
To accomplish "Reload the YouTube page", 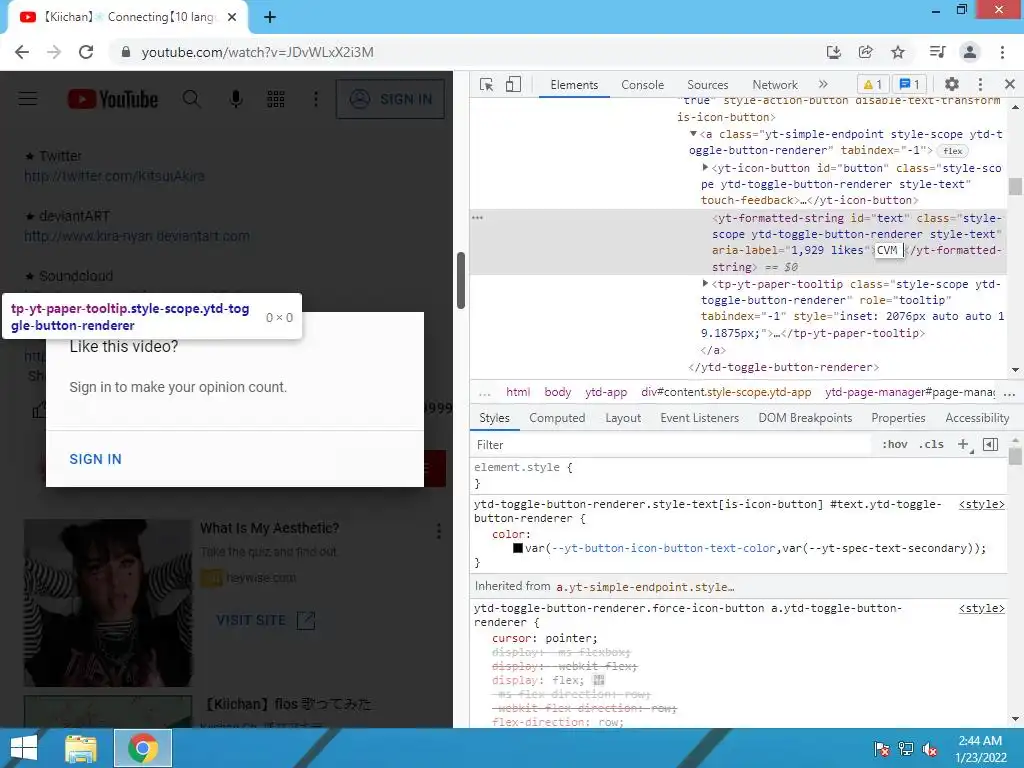I will click(86, 52).
